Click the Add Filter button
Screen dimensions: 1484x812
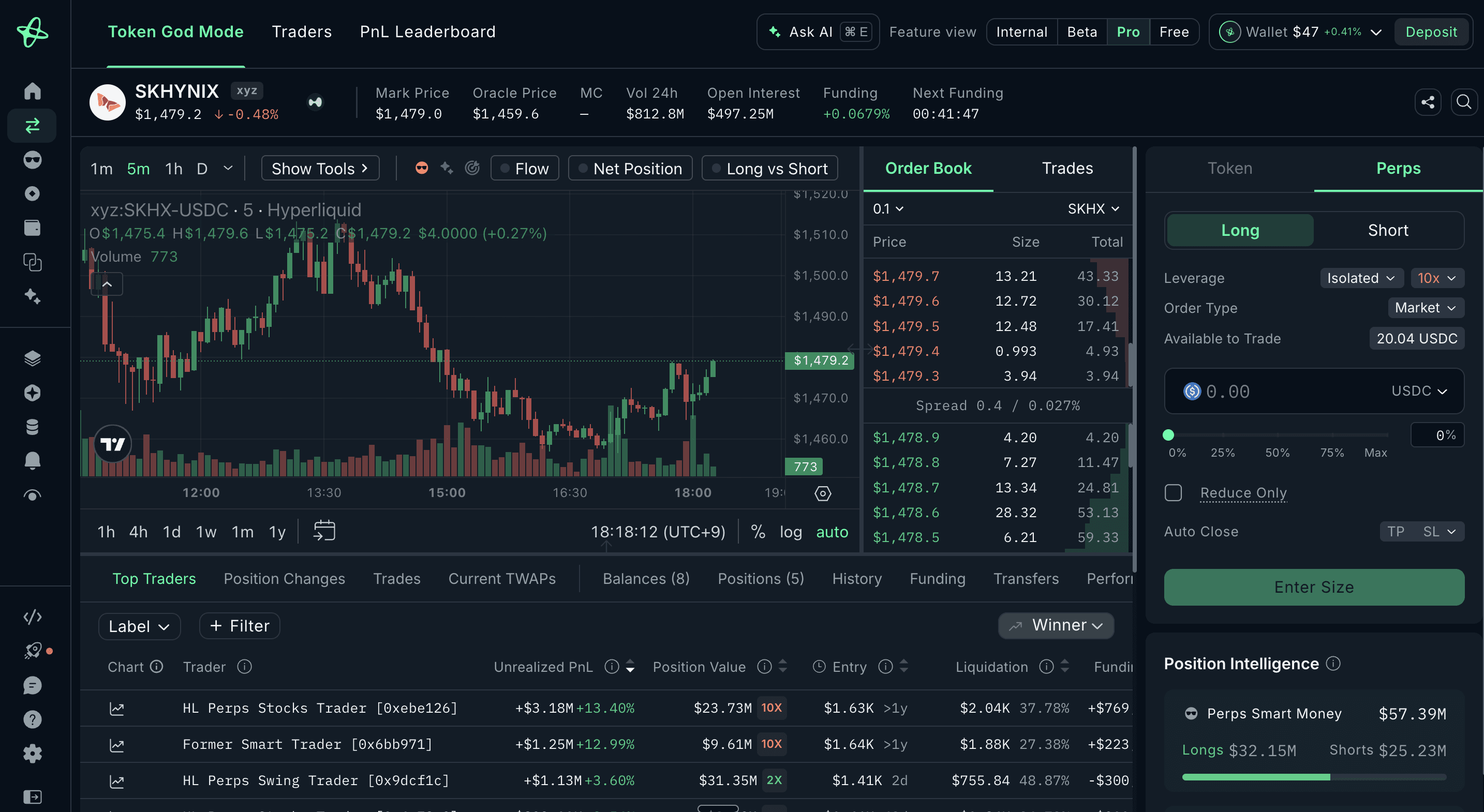240,626
